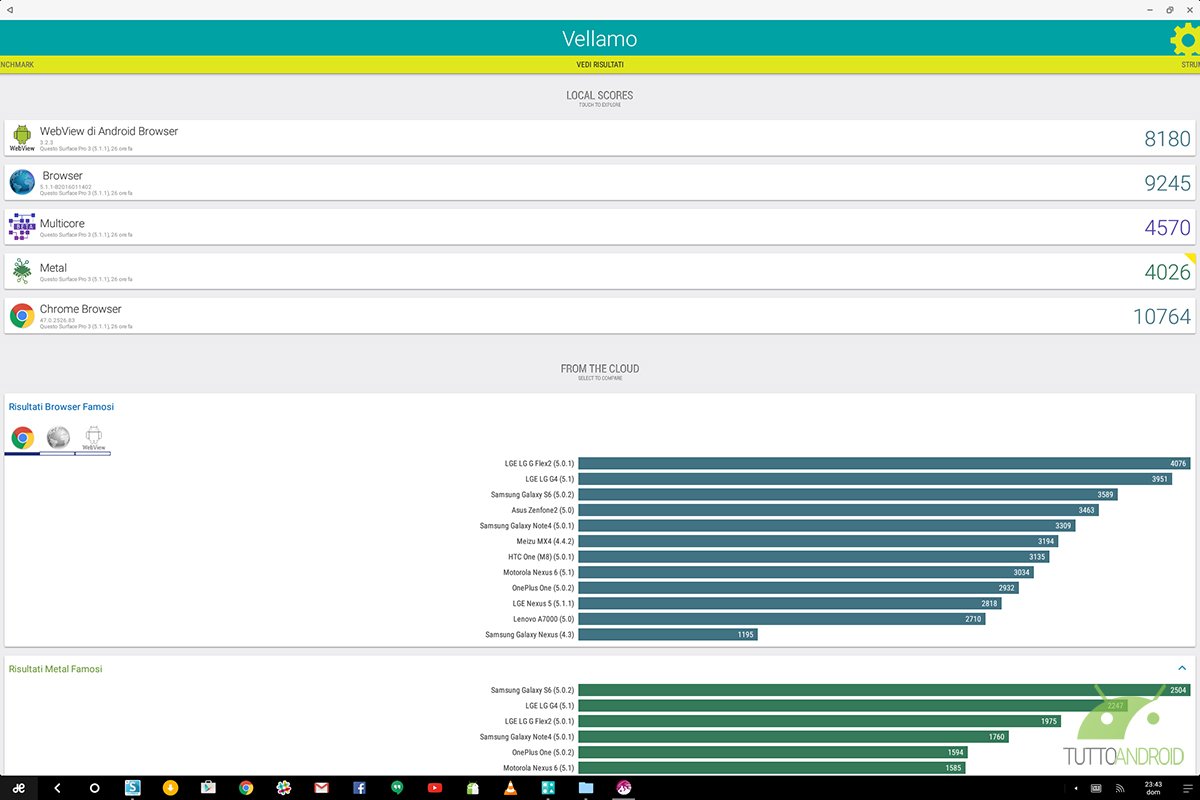
Task: Tap the WebView Android icon in local scores
Action: pos(22,138)
